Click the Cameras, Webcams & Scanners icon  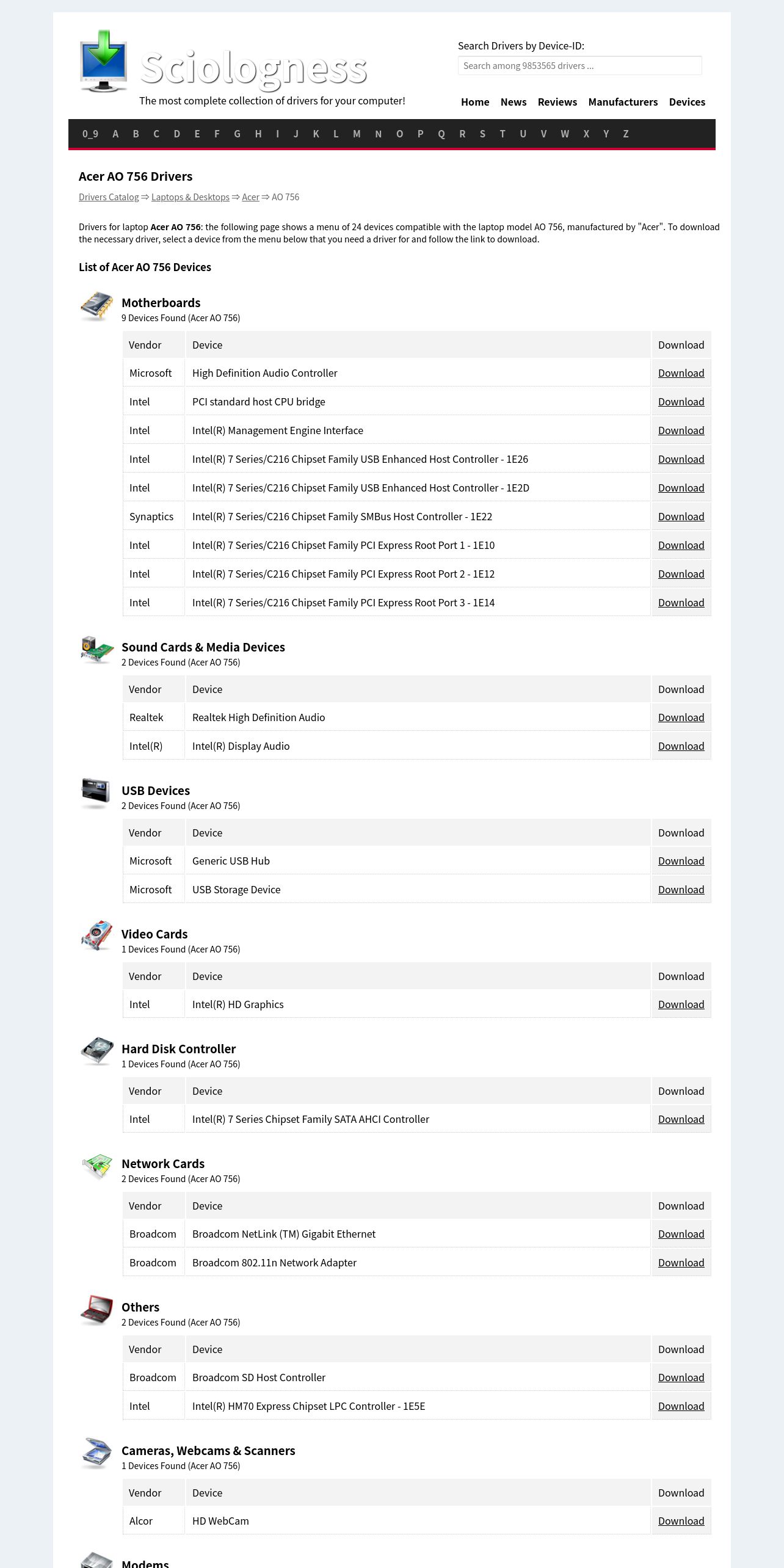97,1453
